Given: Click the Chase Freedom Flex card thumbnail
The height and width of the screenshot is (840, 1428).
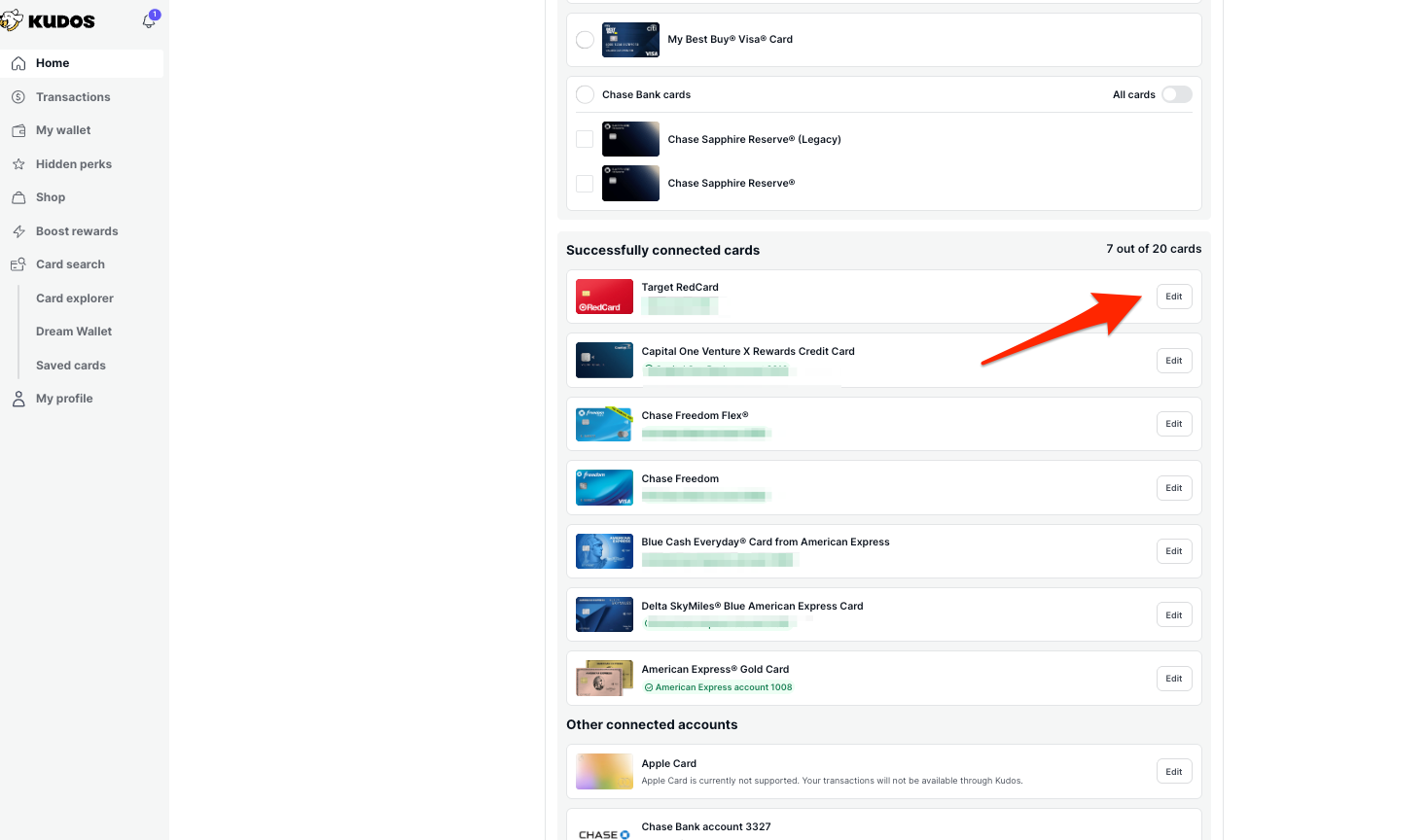Looking at the screenshot, I should point(604,424).
